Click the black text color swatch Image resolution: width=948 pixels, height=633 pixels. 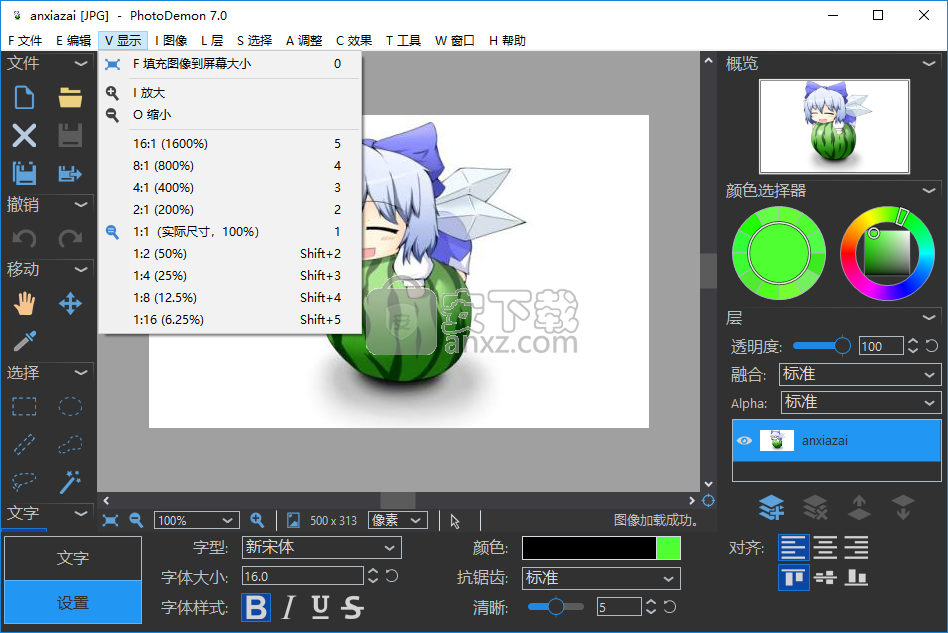click(x=589, y=548)
